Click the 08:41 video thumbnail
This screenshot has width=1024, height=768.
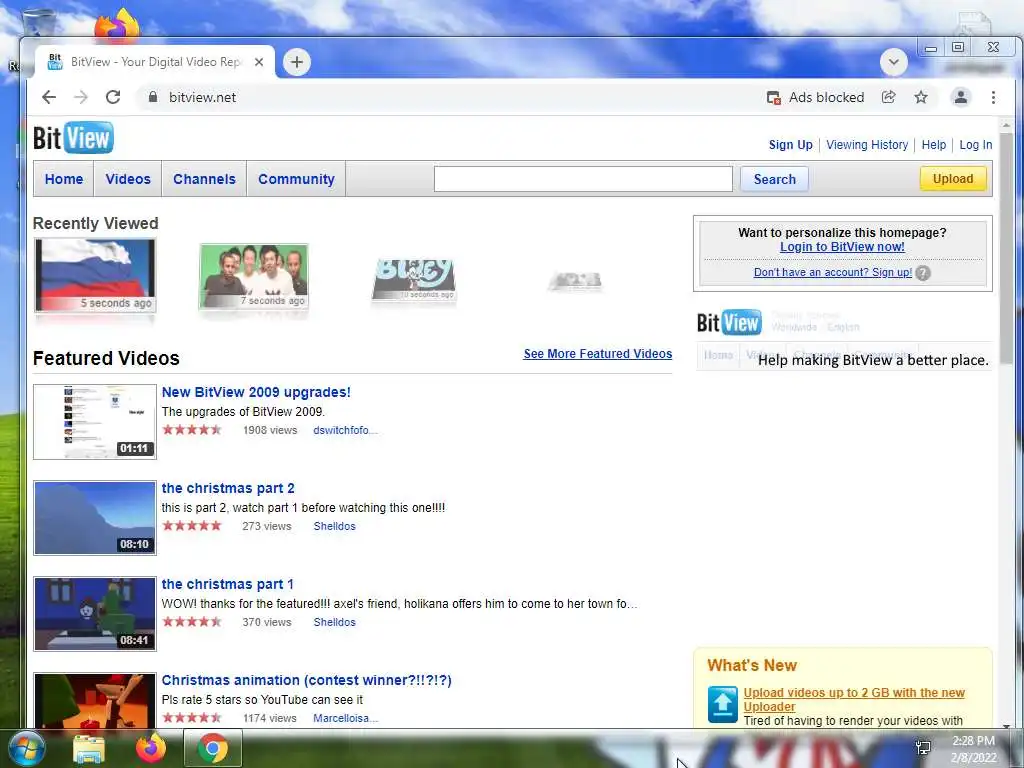click(95, 614)
